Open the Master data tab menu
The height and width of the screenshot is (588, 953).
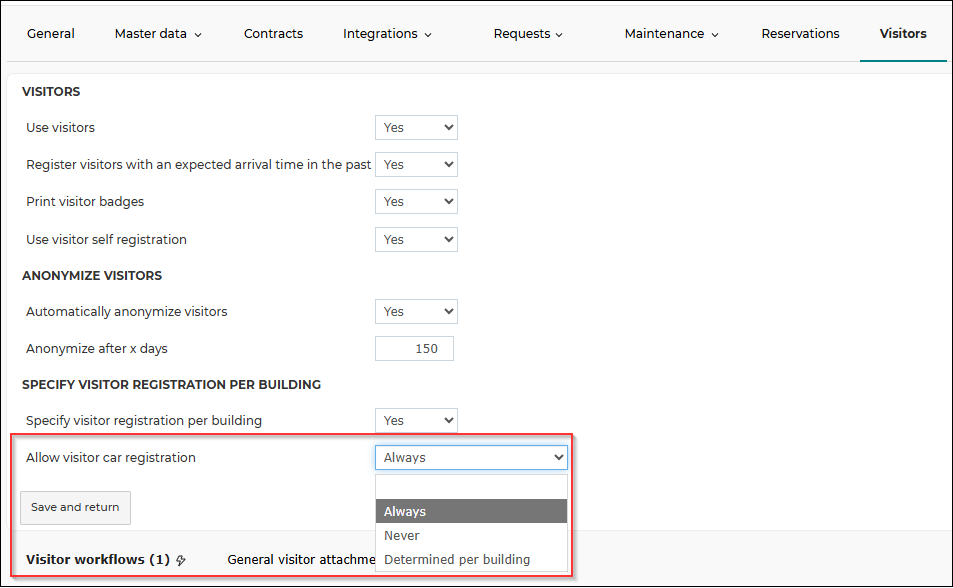coord(158,34)
